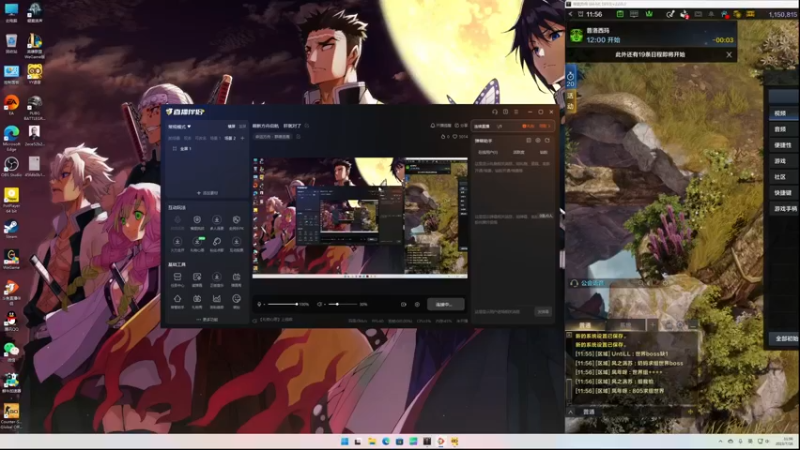Screen dimensions: 800x450
Task: Click the grey start-stream button below the preview
Action: [x=445, y=304]
